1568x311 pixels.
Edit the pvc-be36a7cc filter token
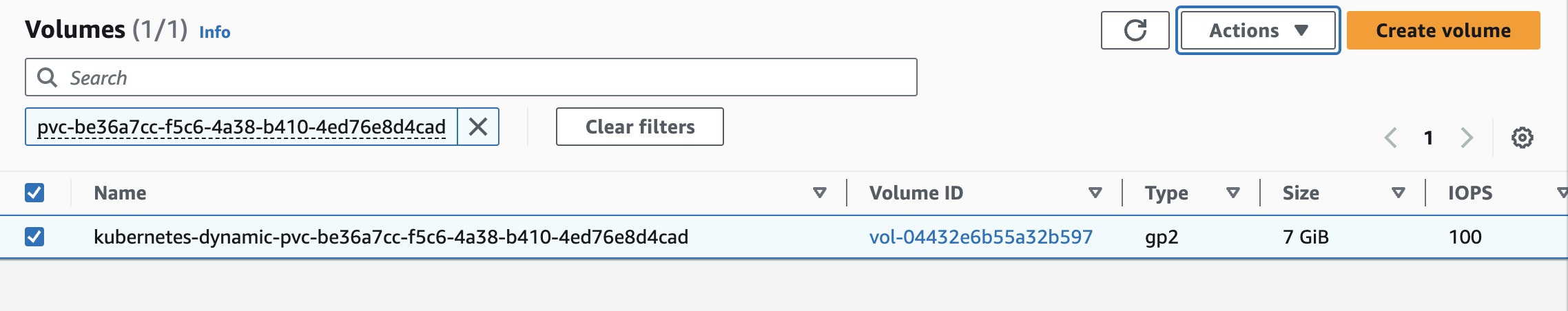[x=241, y=127]
